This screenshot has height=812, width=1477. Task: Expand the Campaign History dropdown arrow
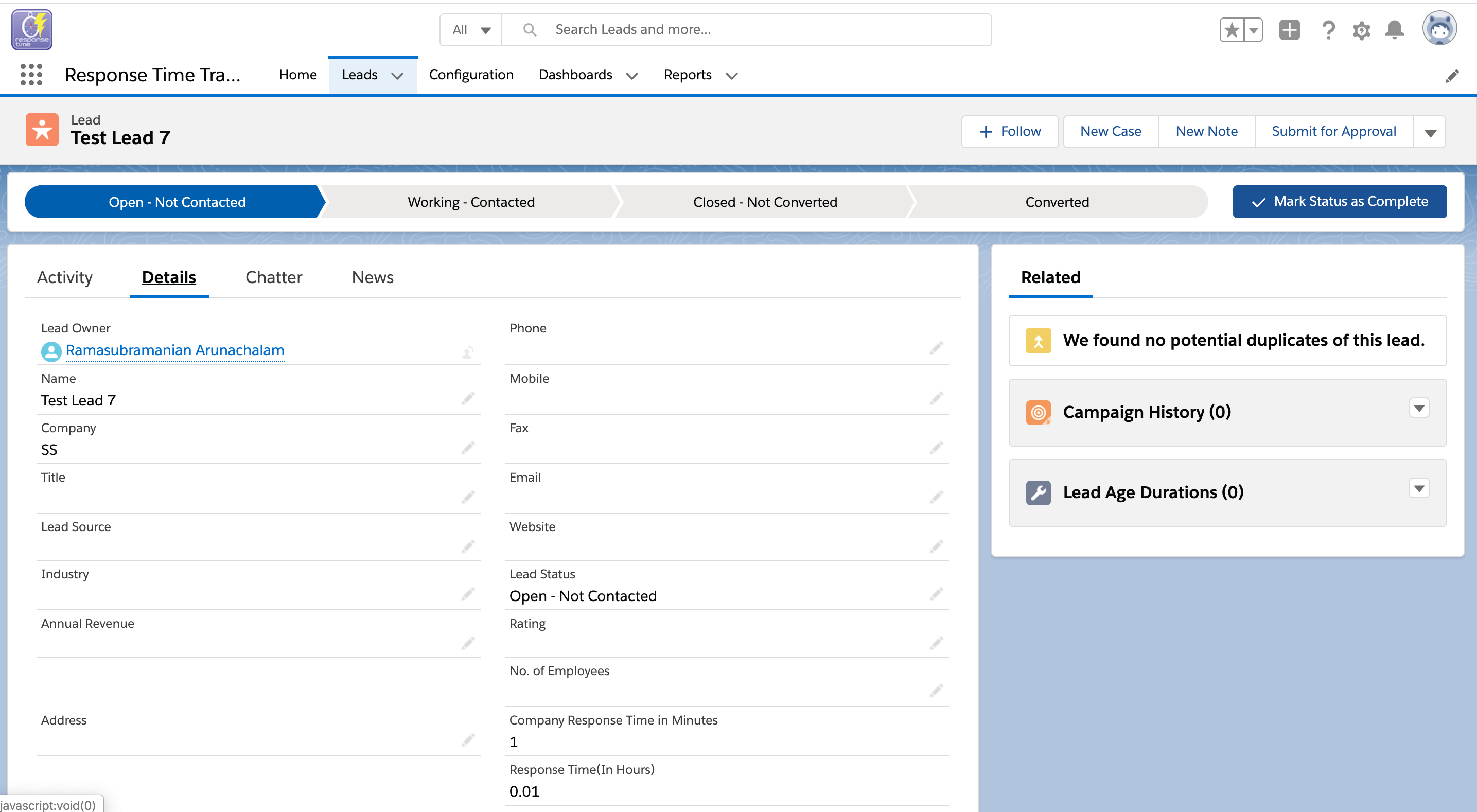pos(1418,408)
